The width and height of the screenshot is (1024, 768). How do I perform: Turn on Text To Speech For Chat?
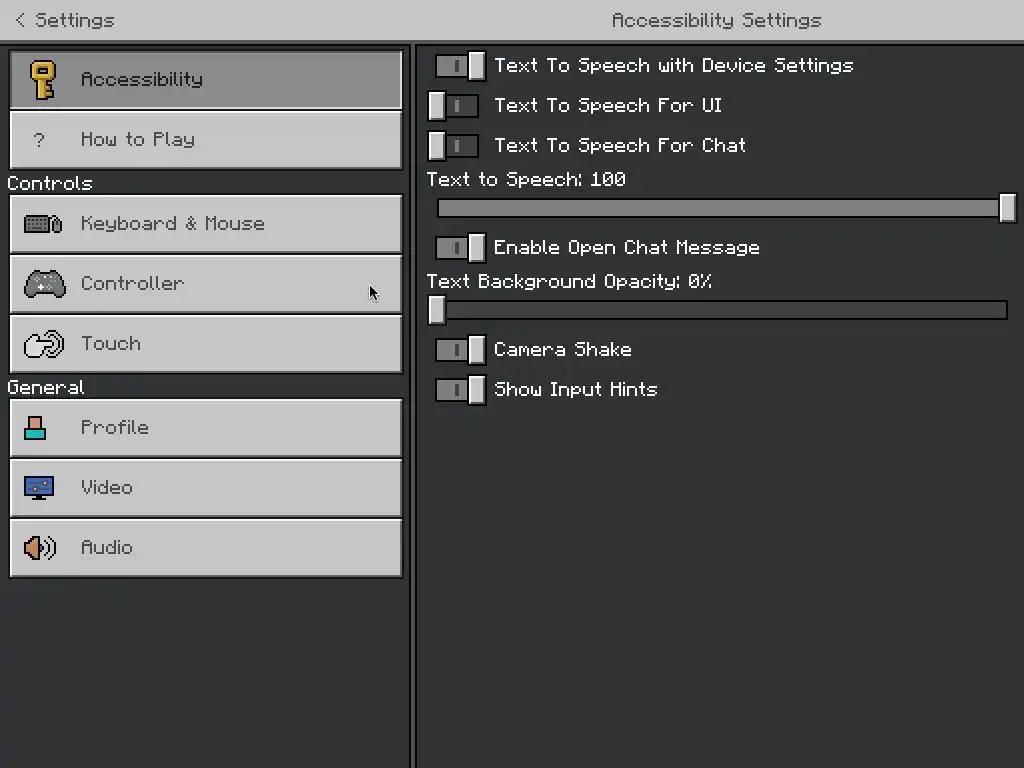coord(453,146)
